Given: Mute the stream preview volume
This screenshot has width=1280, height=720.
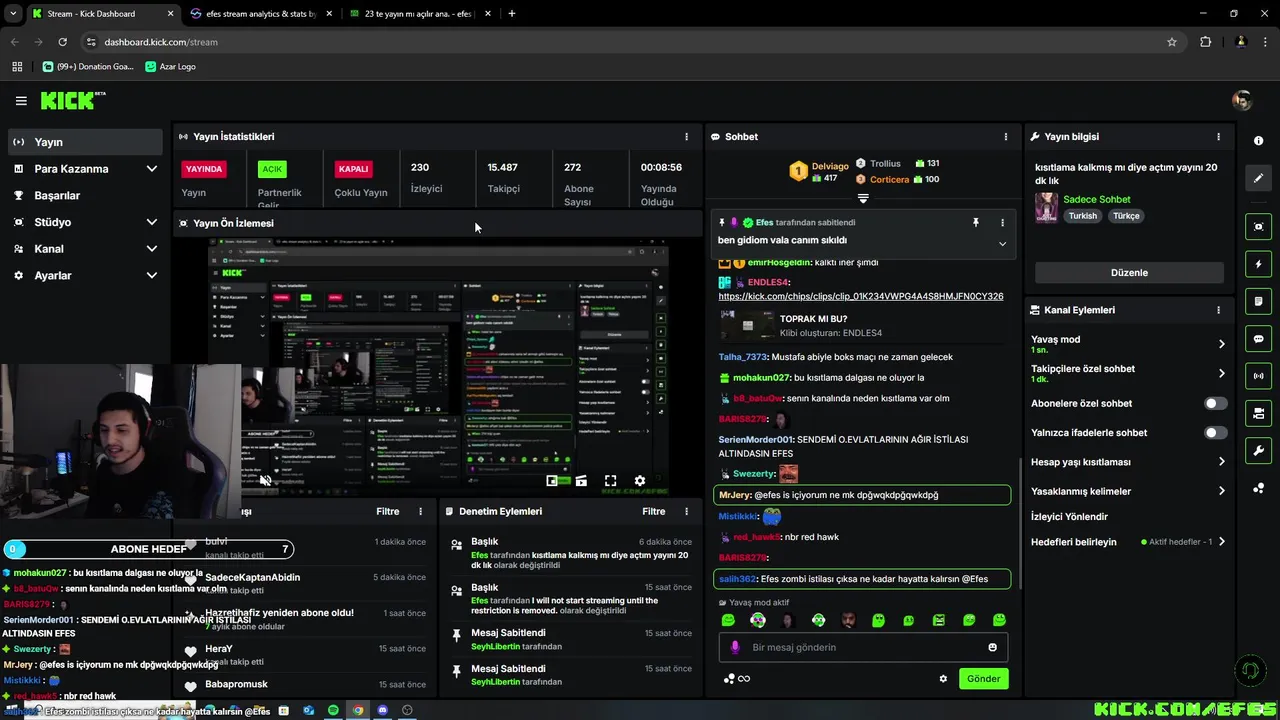Looking at the screenshot, I should pyautogui.click(x=265, y=481).
